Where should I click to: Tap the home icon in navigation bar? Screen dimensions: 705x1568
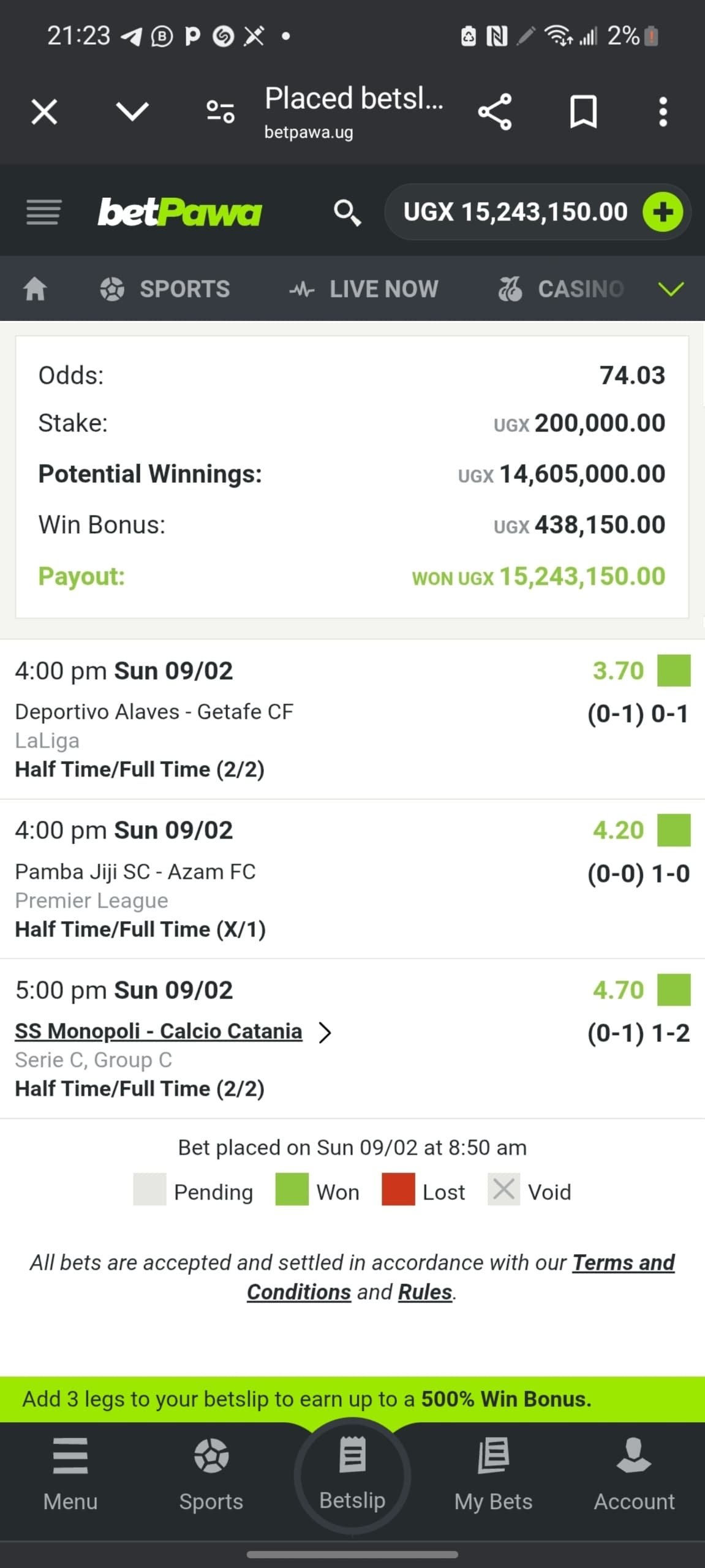[35, 288]
